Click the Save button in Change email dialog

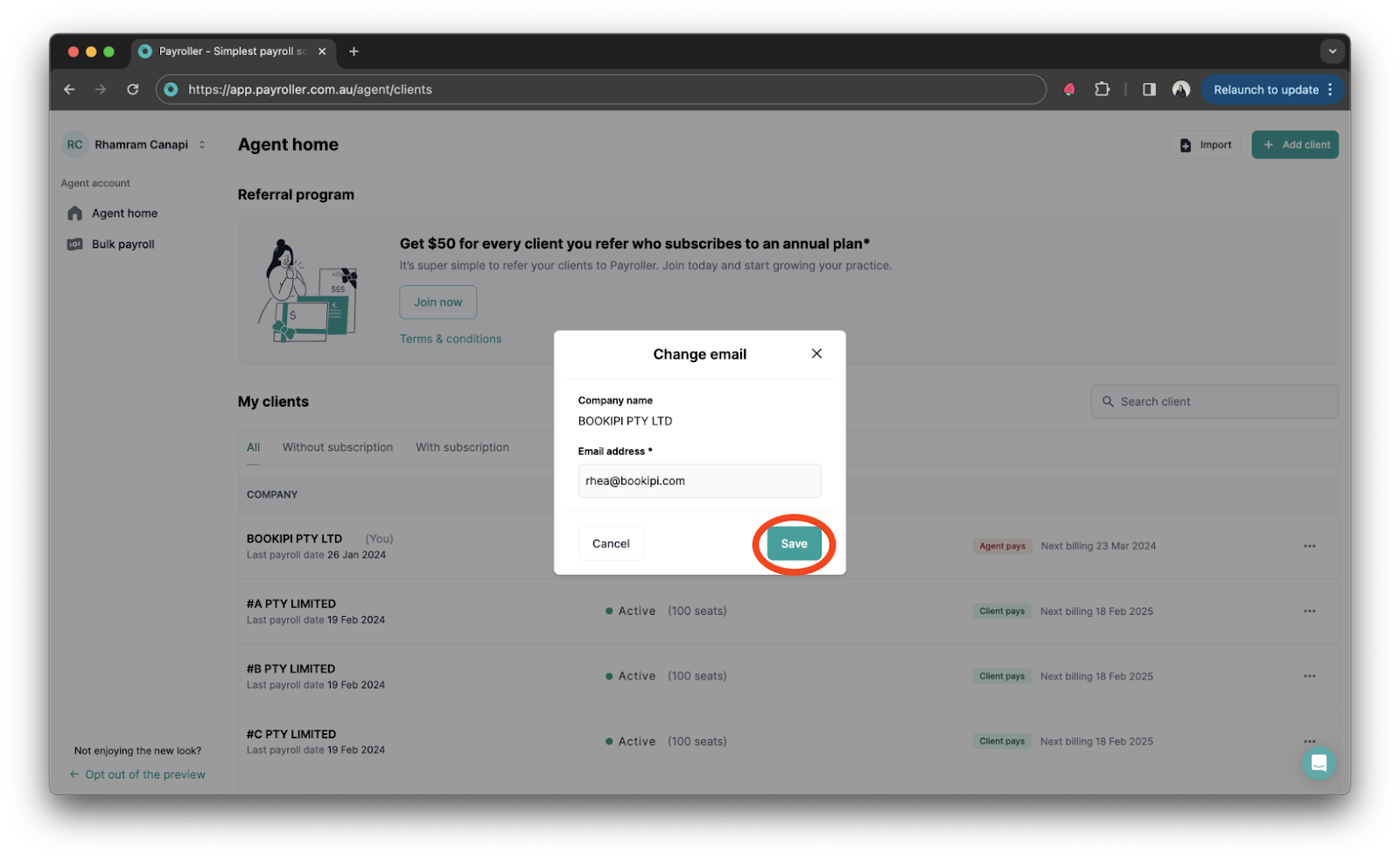click(794, 543)
